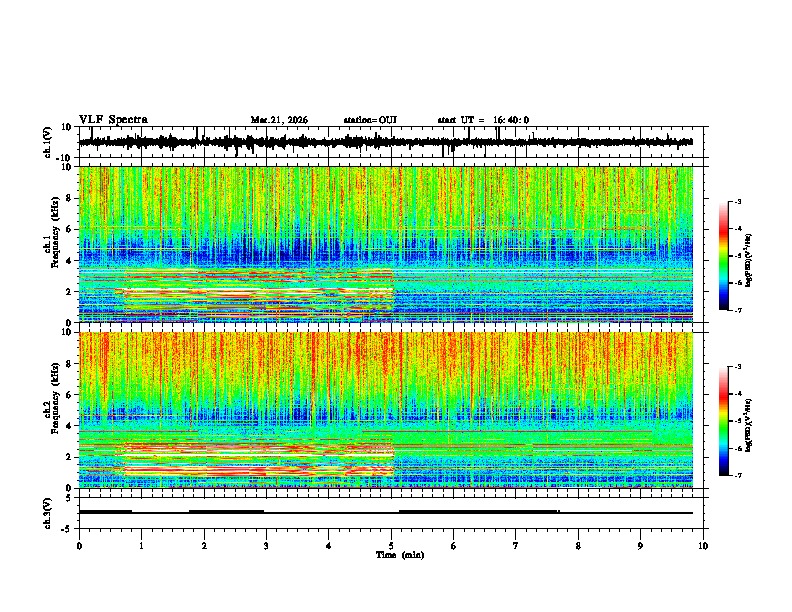Click the time axis tick label "9"
Image resolution: width=792 pixels, height=612 pixels.
point(640,546)
